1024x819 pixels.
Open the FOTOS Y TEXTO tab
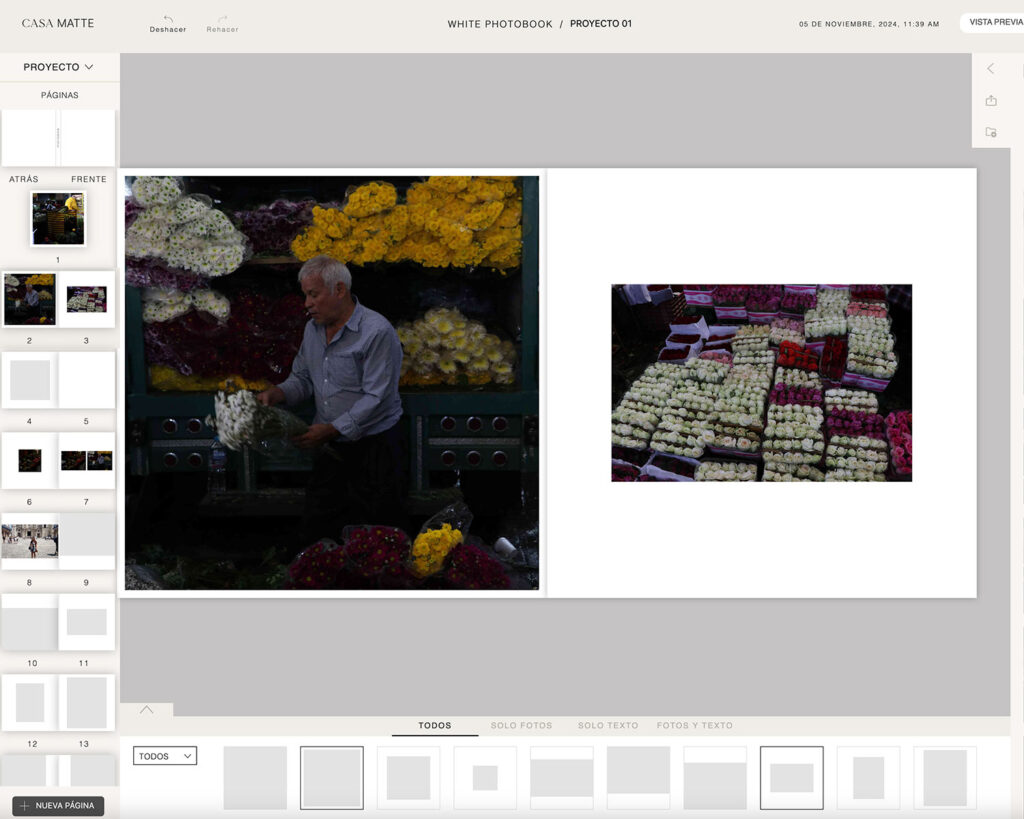(694, 725)
